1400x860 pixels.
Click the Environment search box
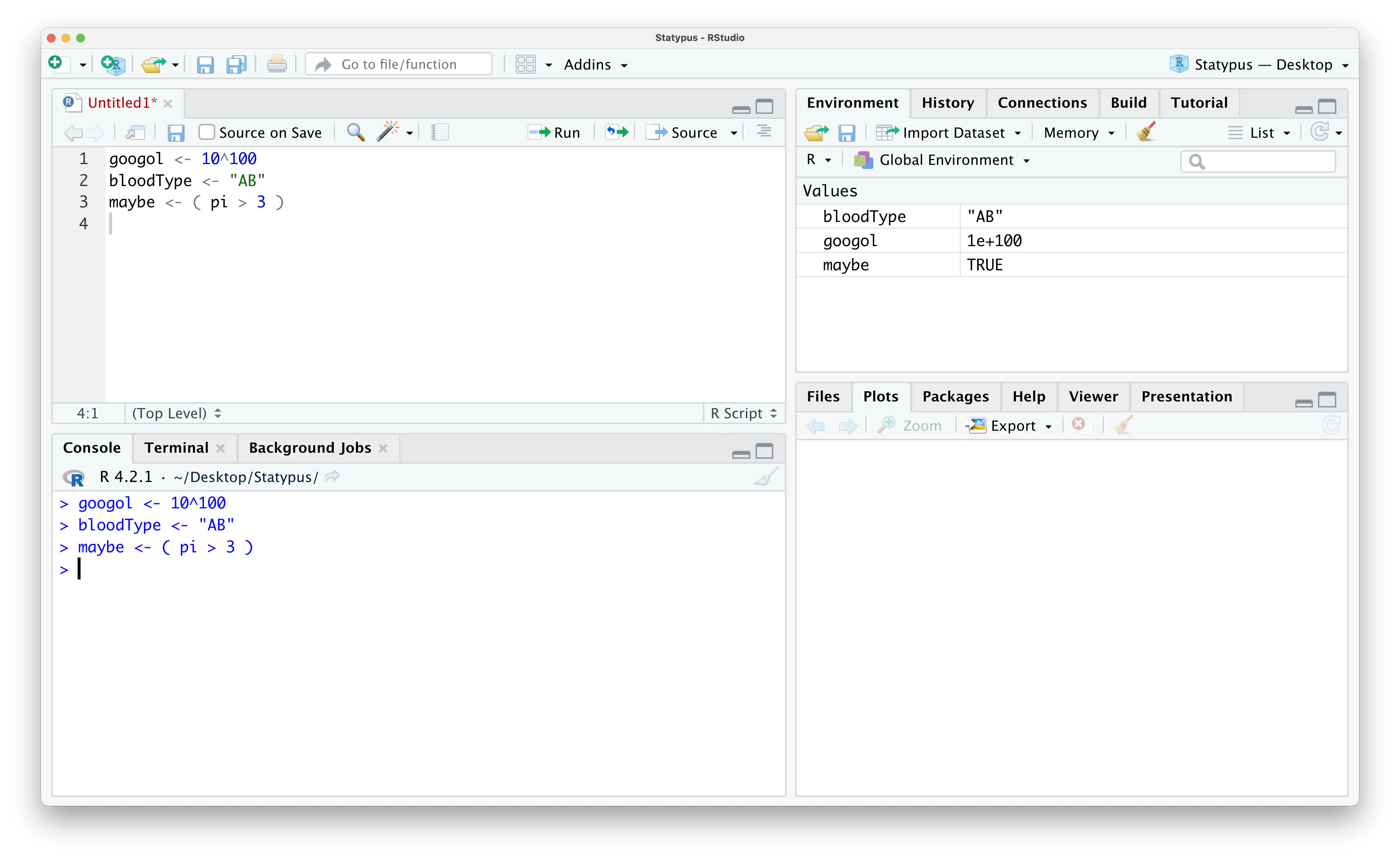pyautogui.click(x=1258, y=162)
